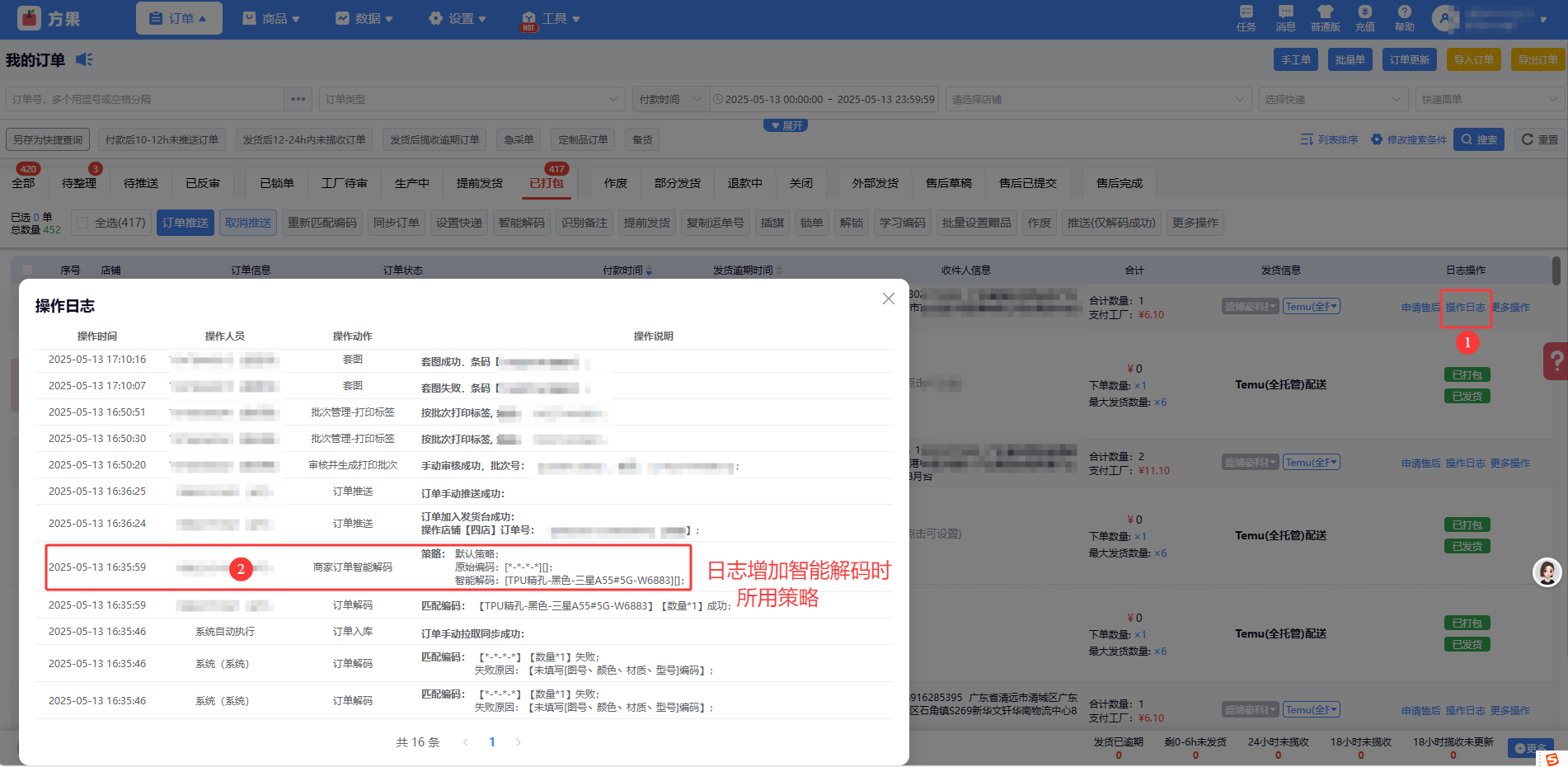Image resolution: width=1568 pixels, height=767 pixels.
Task: Open the 帮助 help icon in header
Action: [x=1404, y=18]
